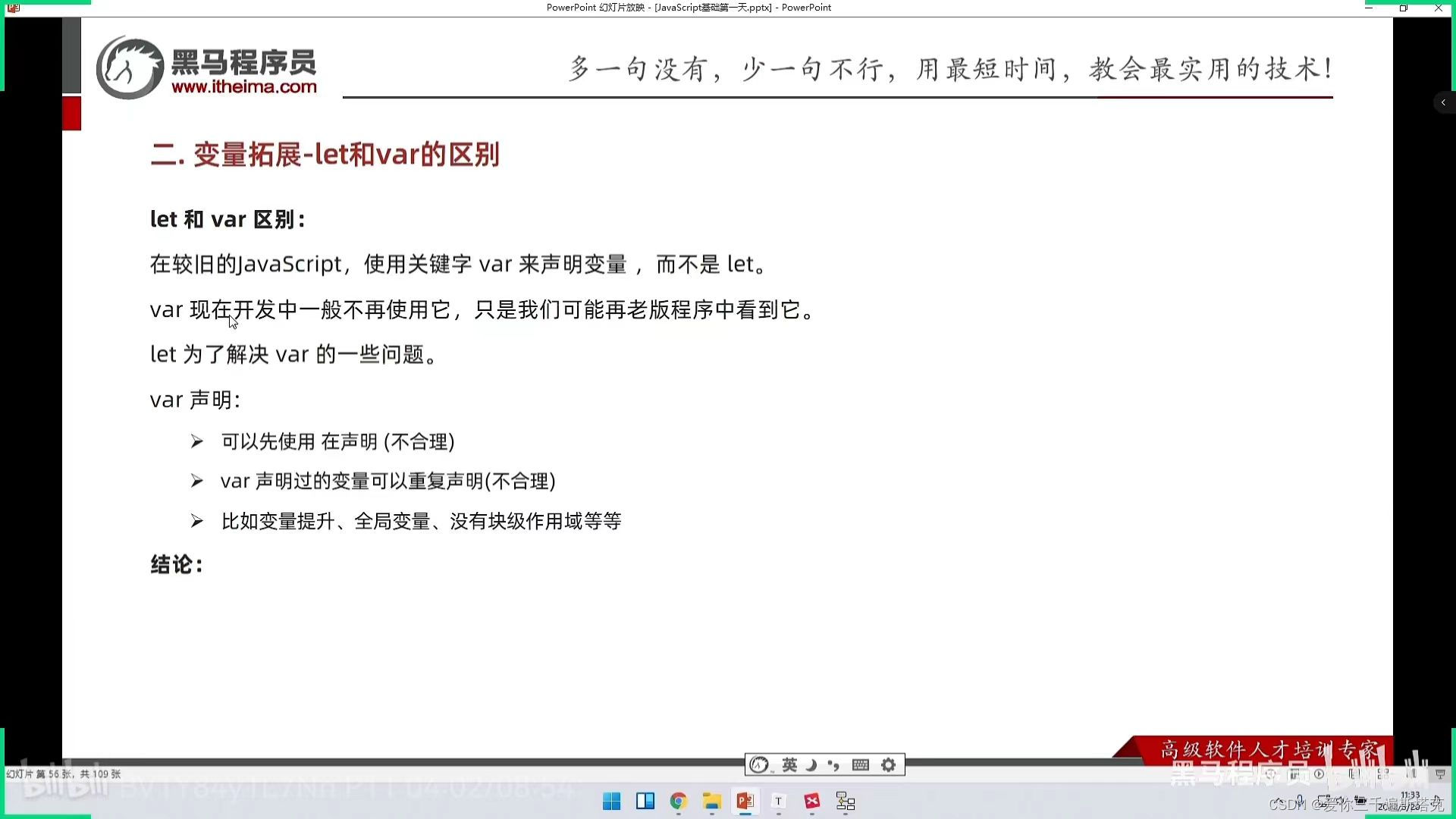
Task: Open the red X app in taskbar
Action: [812, 802]
